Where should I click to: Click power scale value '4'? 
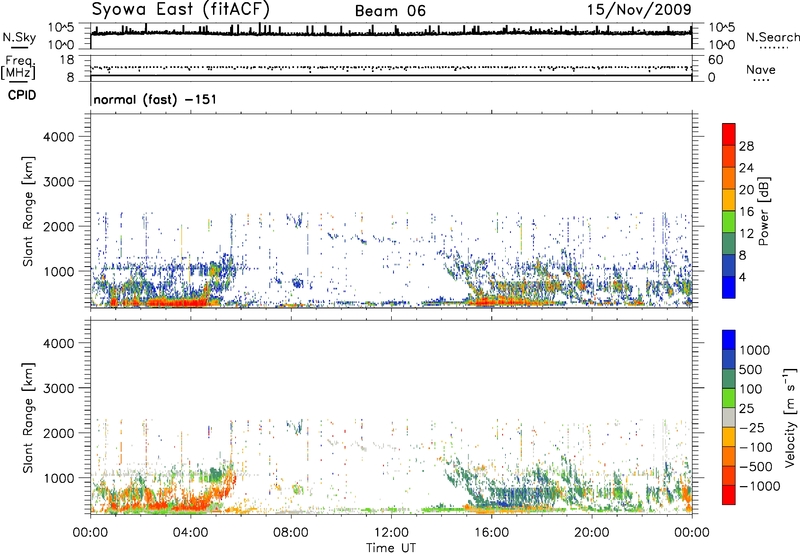pos(742,277)
